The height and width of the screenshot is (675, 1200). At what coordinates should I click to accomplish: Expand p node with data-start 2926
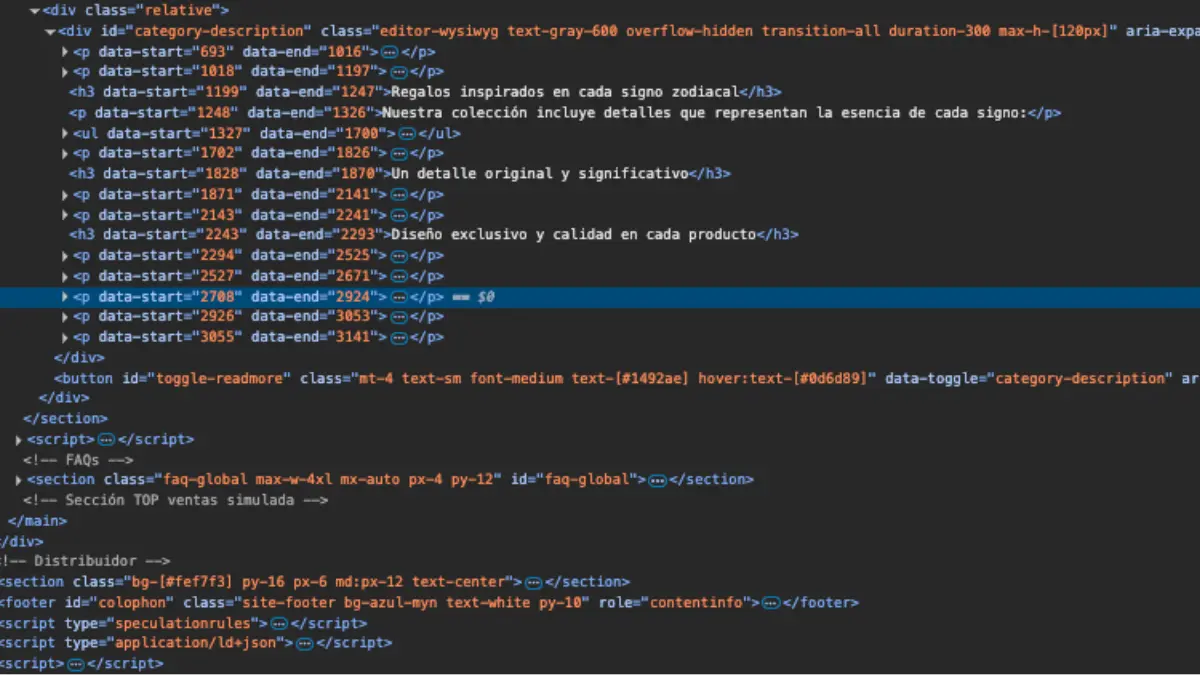[65, 317]
